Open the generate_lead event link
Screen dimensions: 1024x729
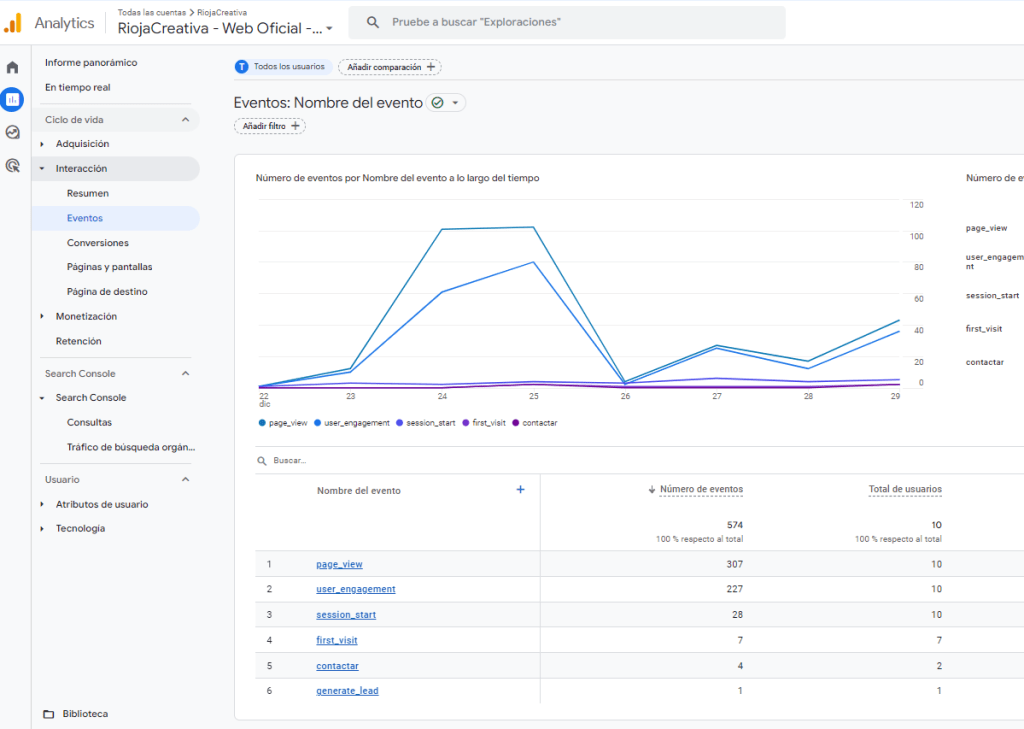347,690
